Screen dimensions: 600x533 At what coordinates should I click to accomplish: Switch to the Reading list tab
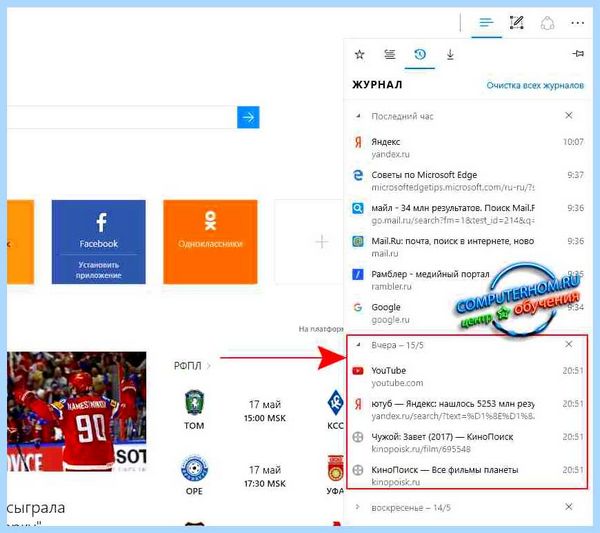390,54
